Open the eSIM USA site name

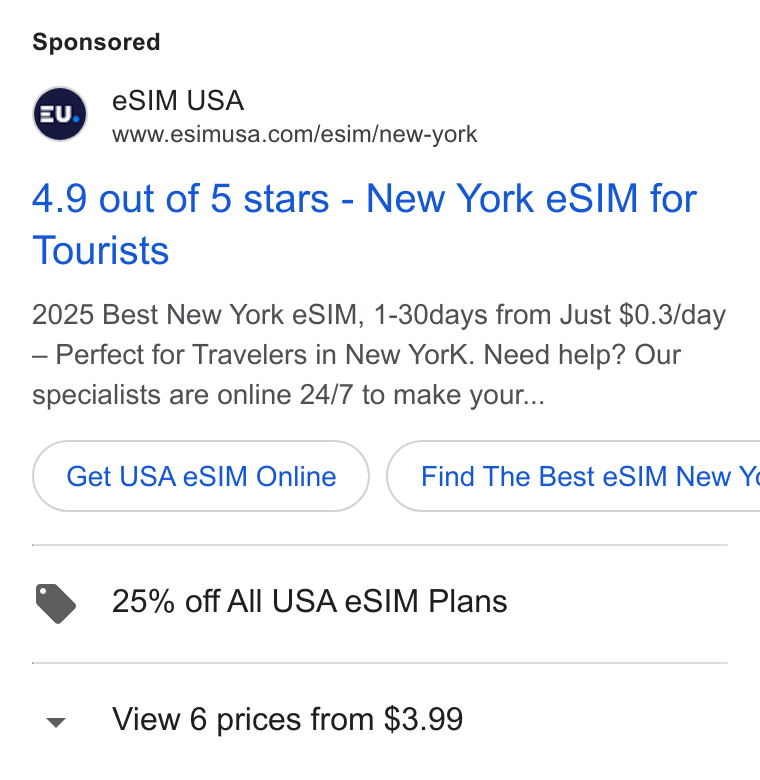pyautogui.click(x=178, y=100)
